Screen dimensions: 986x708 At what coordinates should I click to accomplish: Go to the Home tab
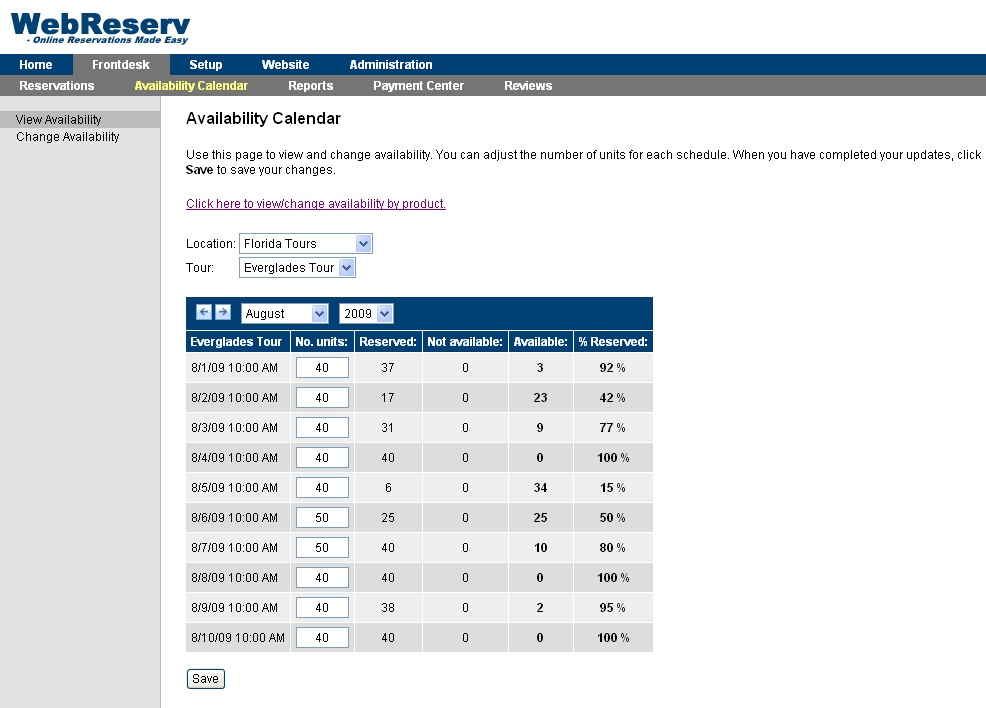pos(36,65)
